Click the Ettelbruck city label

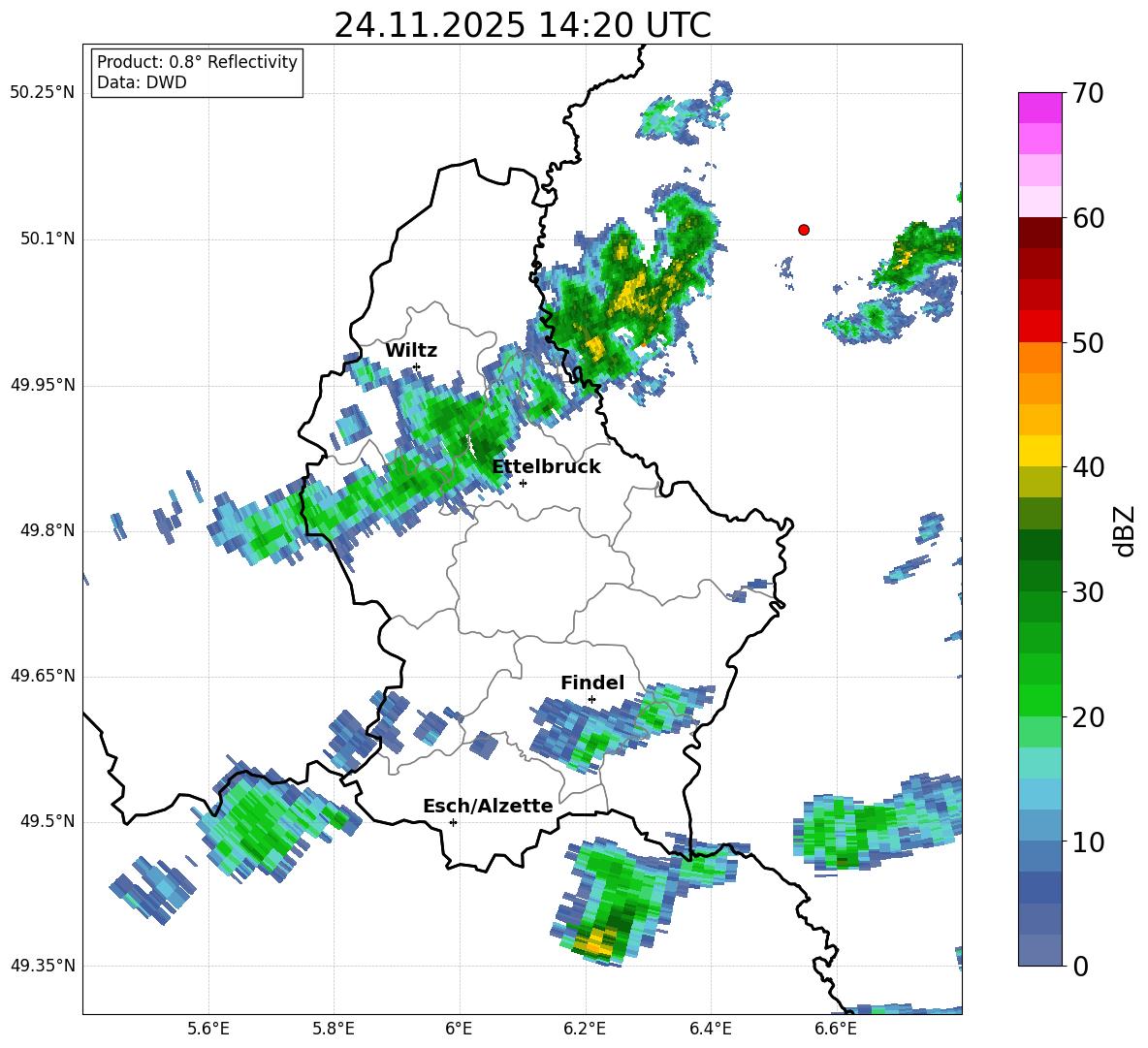(x=546, y=467)
